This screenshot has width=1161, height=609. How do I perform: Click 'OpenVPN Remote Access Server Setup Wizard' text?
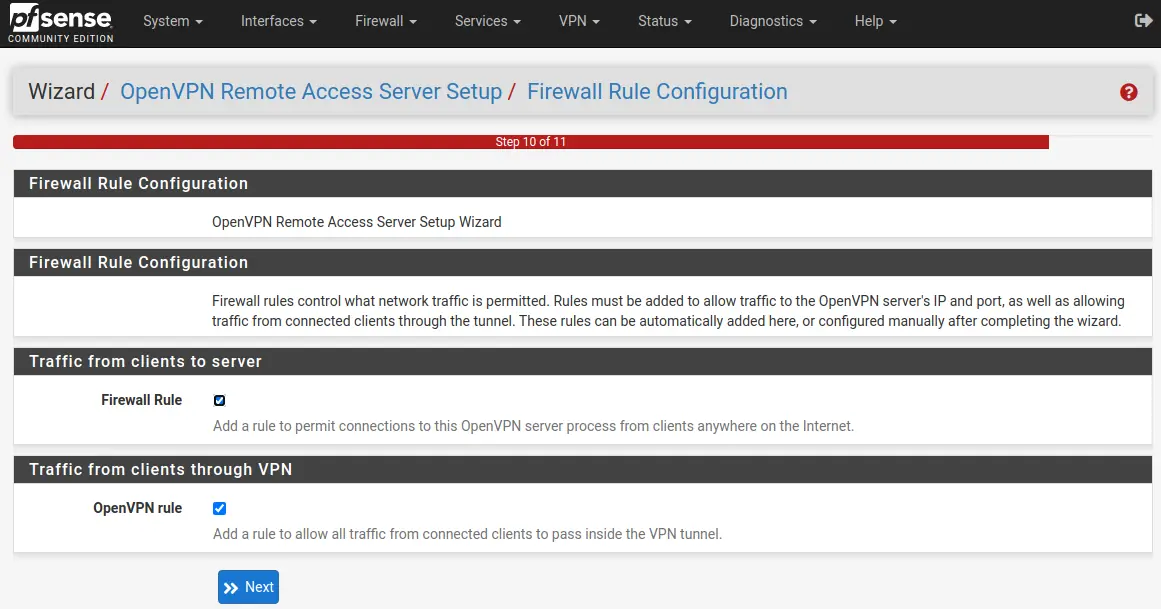point(357,222)
